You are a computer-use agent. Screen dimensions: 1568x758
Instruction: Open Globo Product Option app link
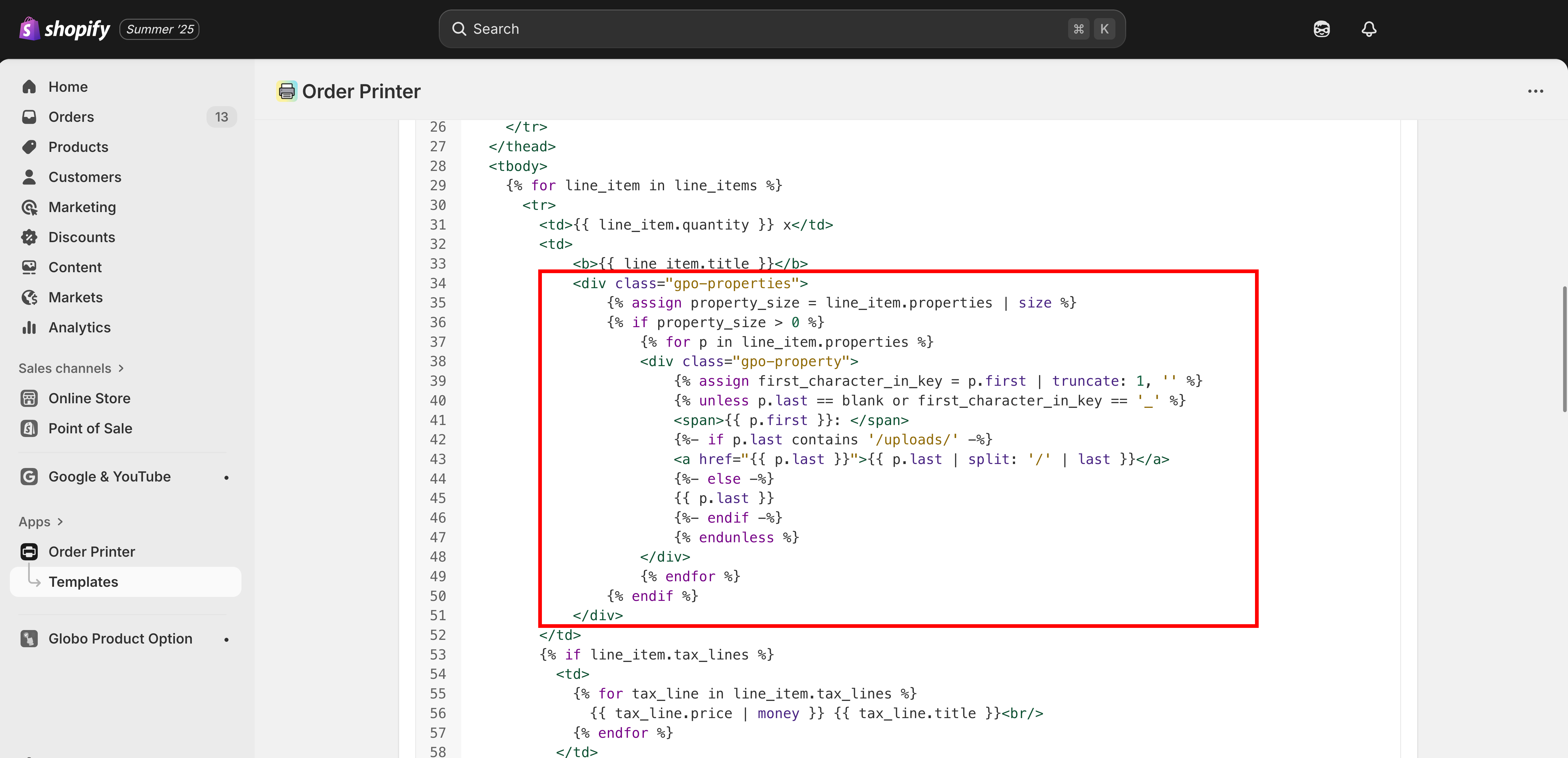pos(121,638)
